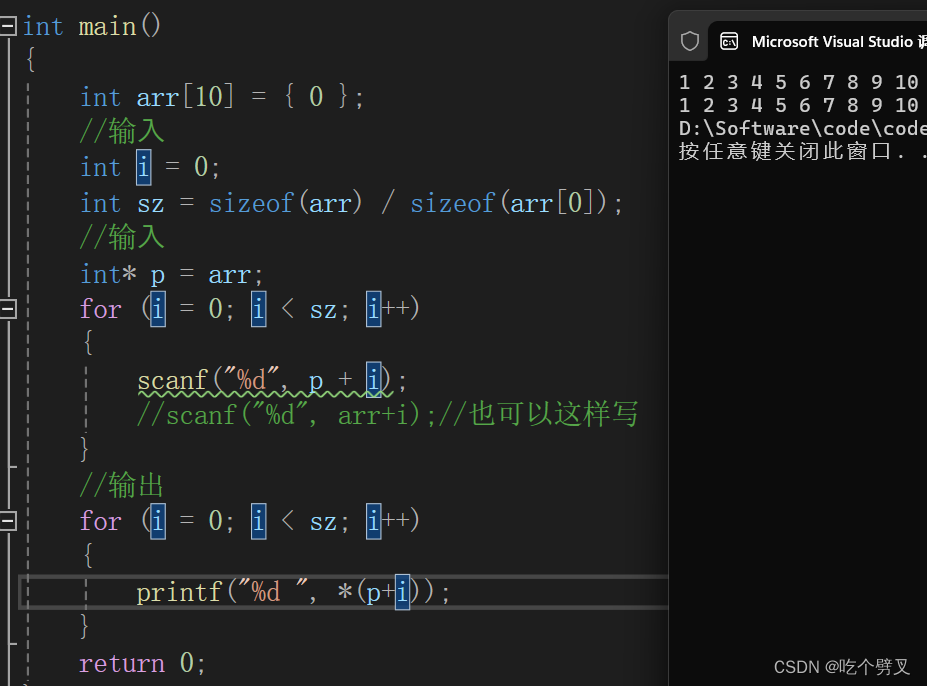
Task: Click 'sizeof(arr[0])' in the sz line
Action: pyautogui.click(x=509, y=203)
